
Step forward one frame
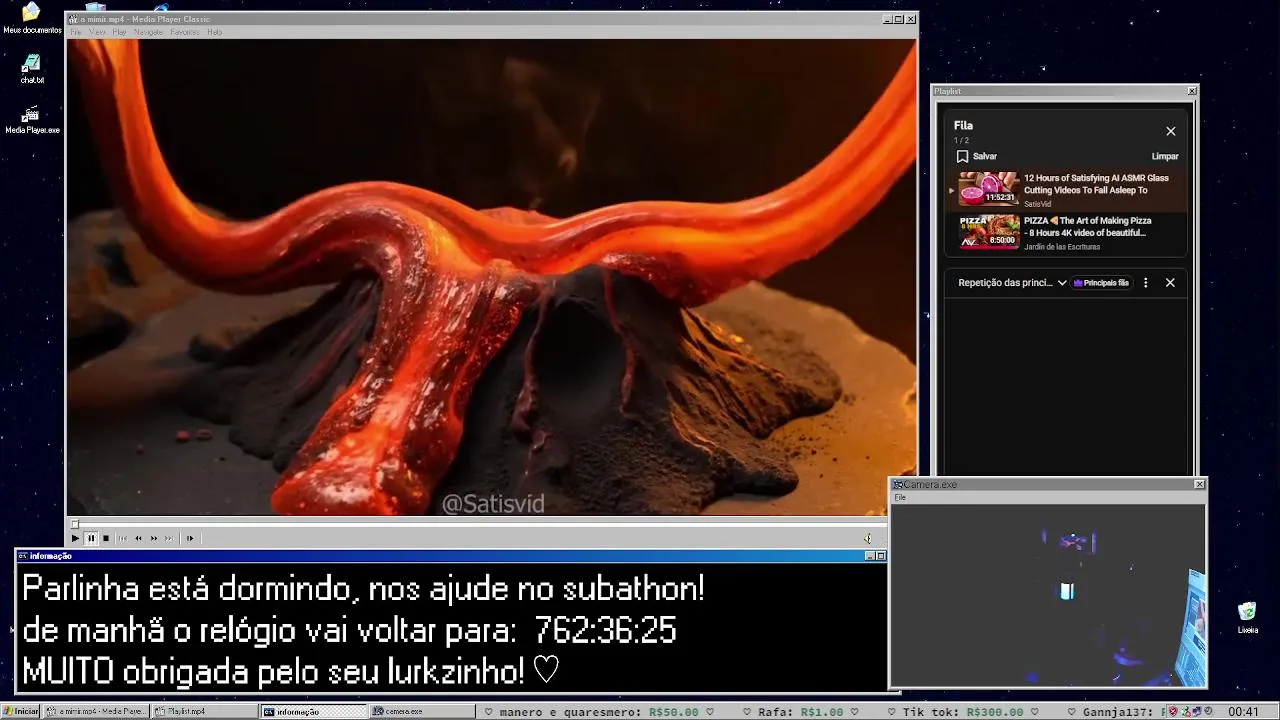click(190, 538)
